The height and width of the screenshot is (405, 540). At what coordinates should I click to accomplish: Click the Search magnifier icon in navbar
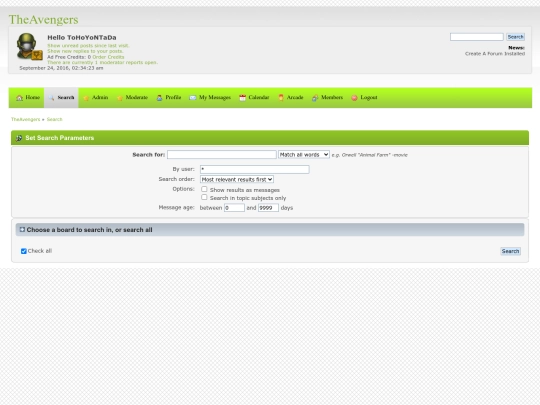point(51,98)
